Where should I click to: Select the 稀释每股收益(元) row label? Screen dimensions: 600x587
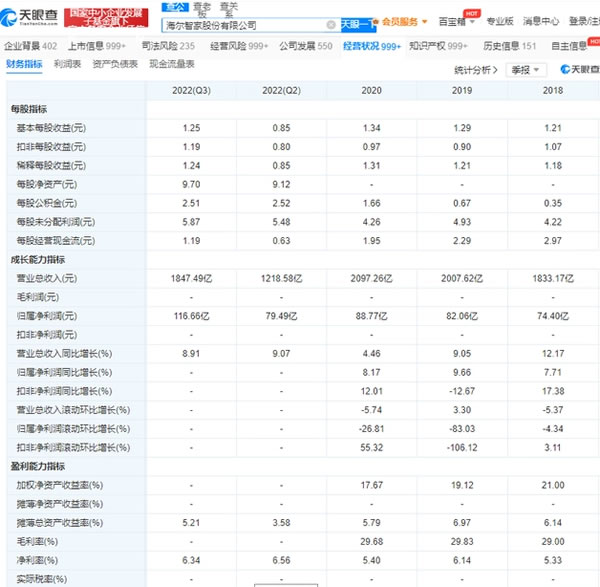tap(51, 166)
